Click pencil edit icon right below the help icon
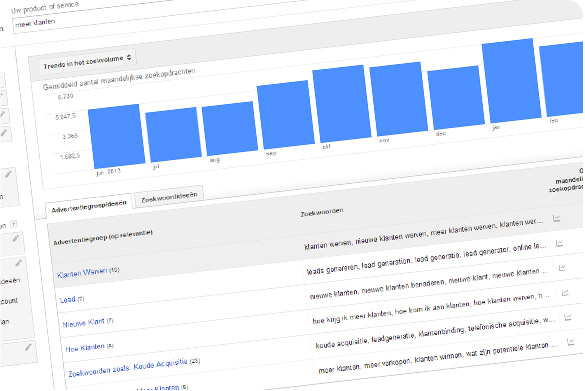This screenshot has height=391, width=585. [15, 238]
